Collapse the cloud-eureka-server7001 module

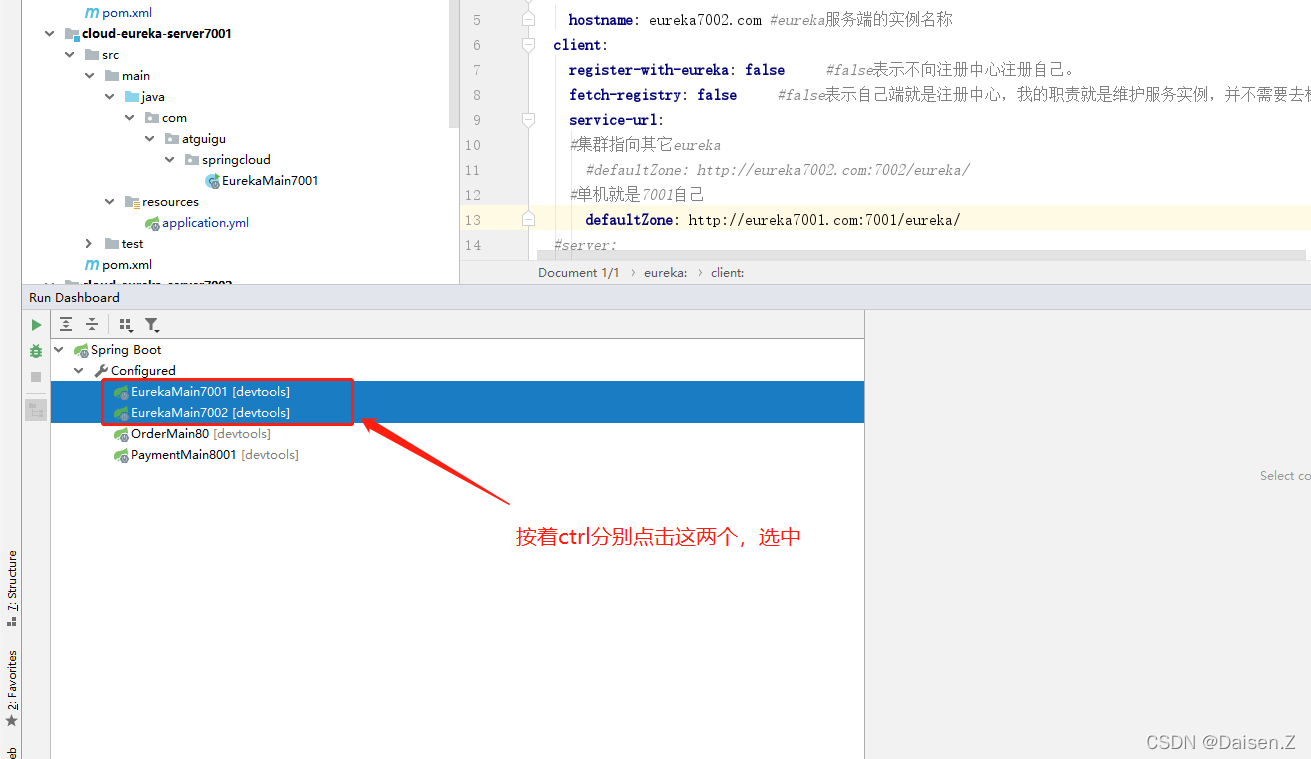[49, 33]
